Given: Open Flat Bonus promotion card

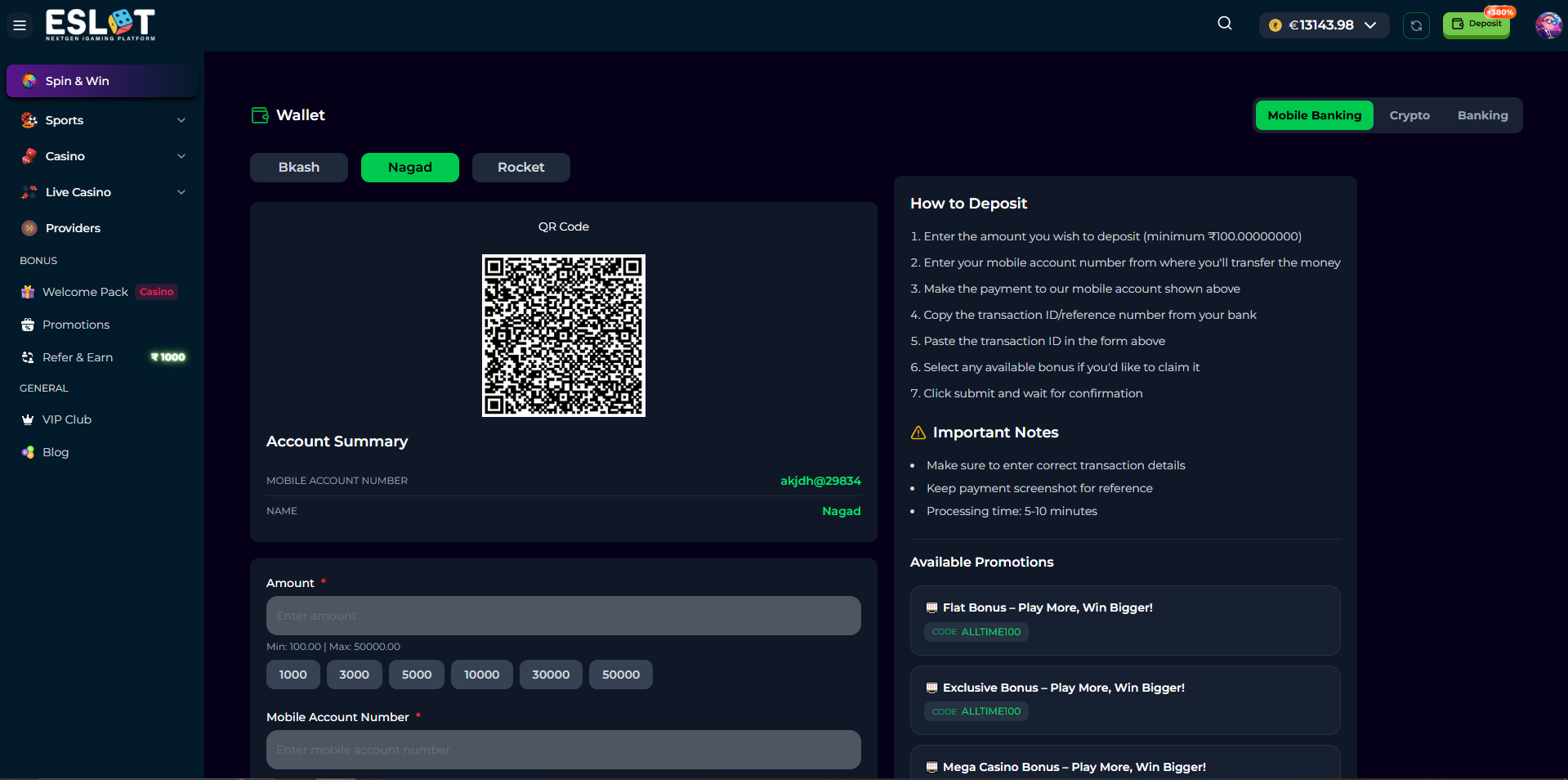Looking at the screenshot, I should click(1125, 621).
